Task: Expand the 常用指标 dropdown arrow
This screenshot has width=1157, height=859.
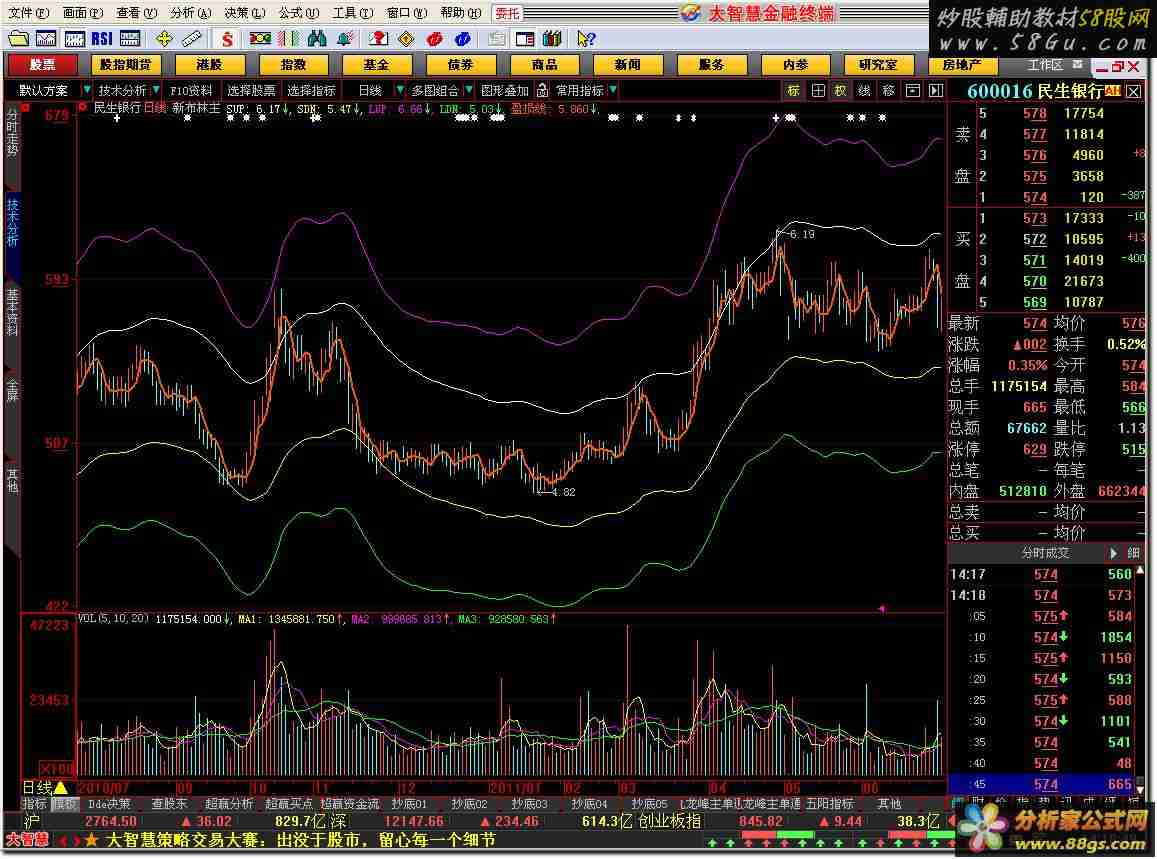Action: click(x=613, y=90)
